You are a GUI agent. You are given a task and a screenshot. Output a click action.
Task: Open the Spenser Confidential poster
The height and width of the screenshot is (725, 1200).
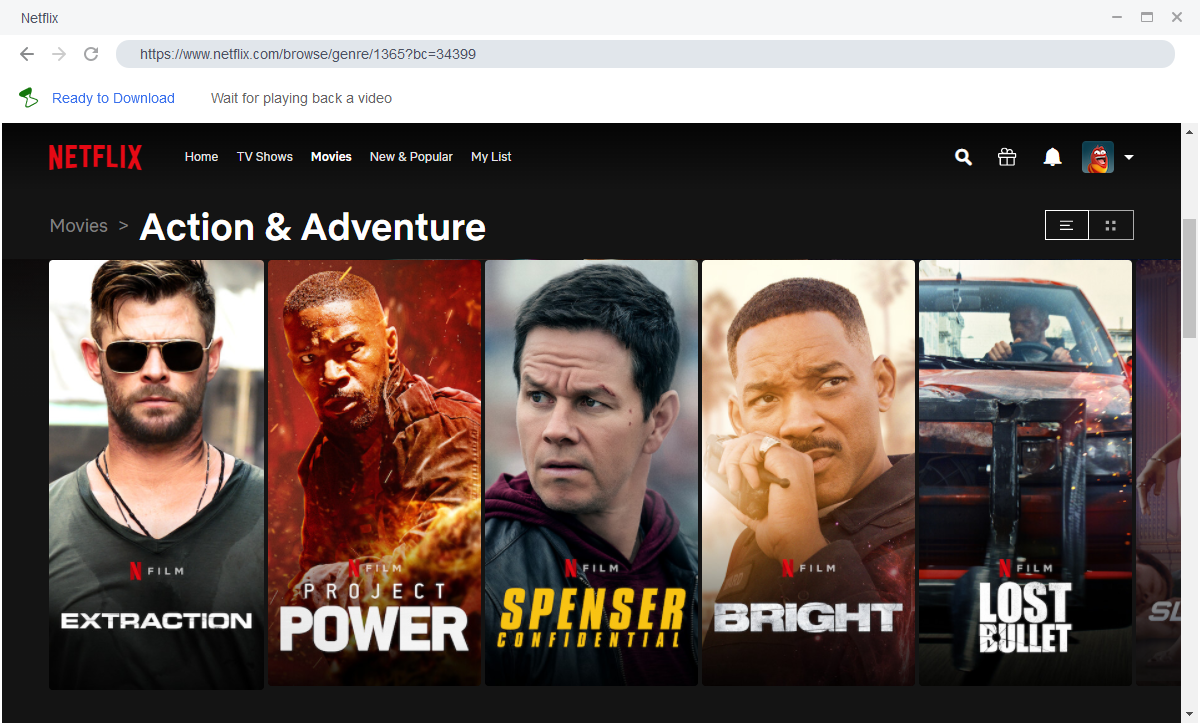(x=591, y=472)
